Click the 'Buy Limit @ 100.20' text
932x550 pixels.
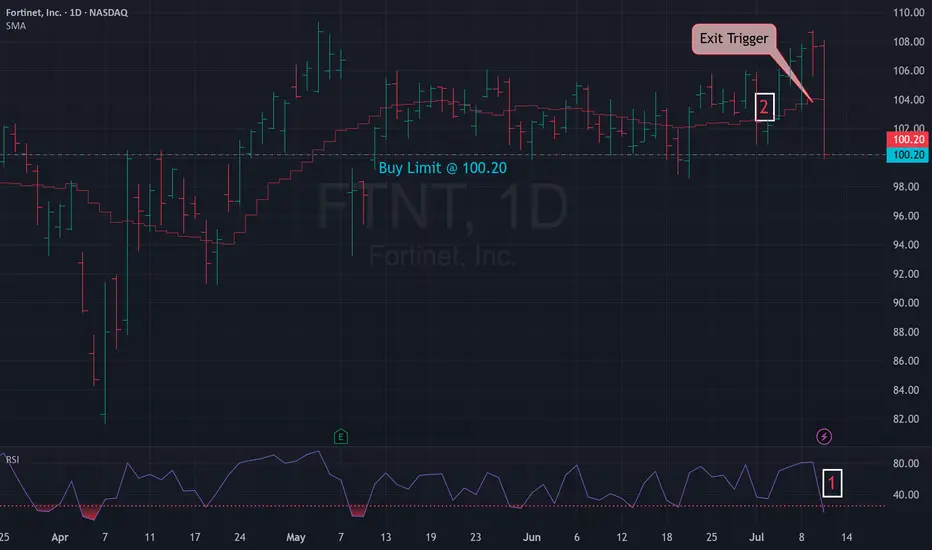443,168
